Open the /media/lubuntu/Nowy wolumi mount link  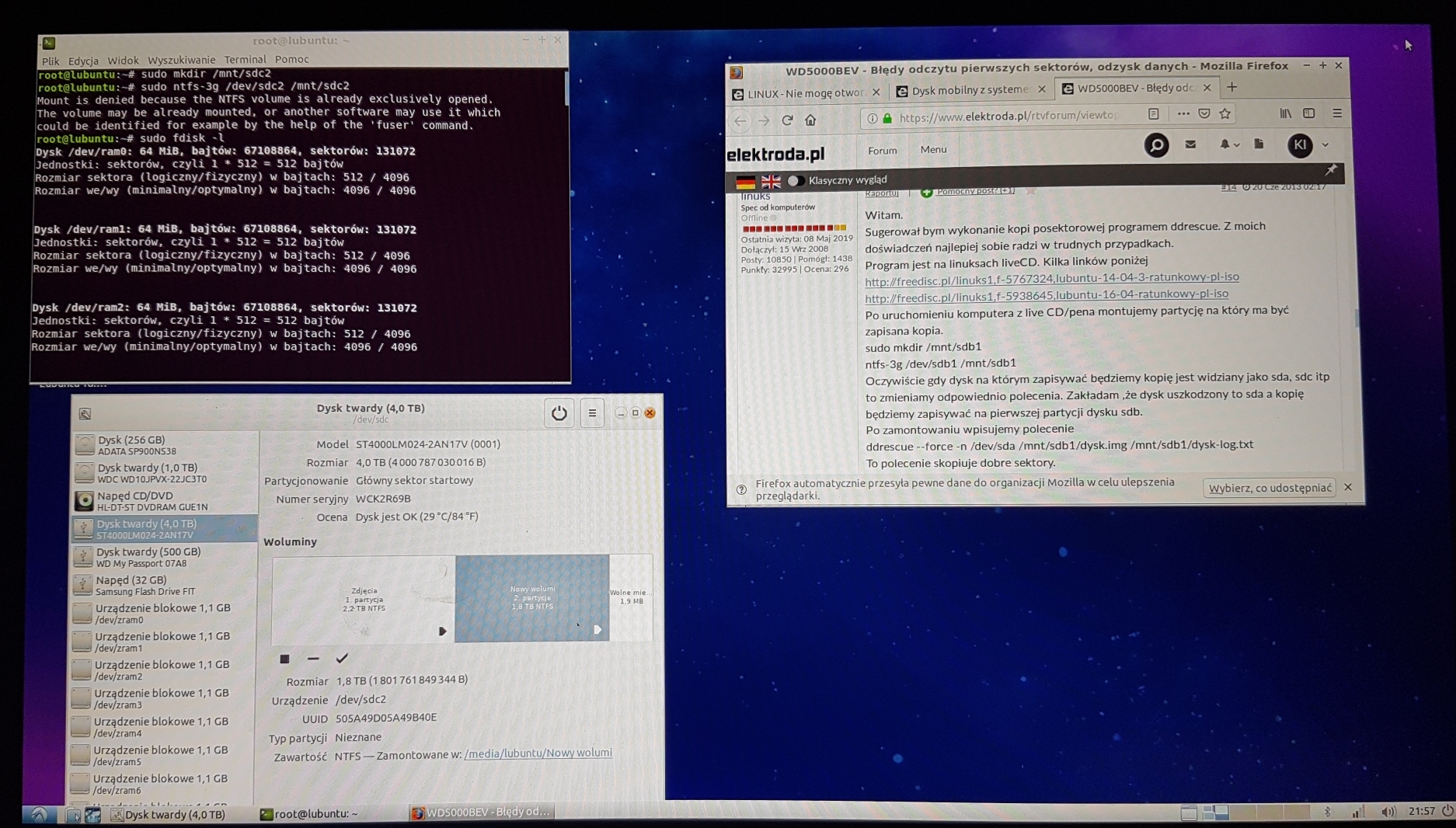[x=538, y=753]
